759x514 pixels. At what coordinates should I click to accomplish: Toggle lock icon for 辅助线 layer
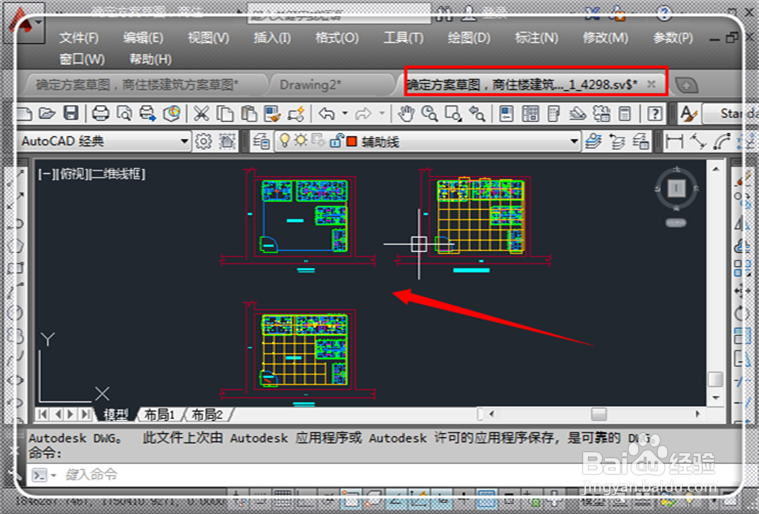[x=335, y=141]
